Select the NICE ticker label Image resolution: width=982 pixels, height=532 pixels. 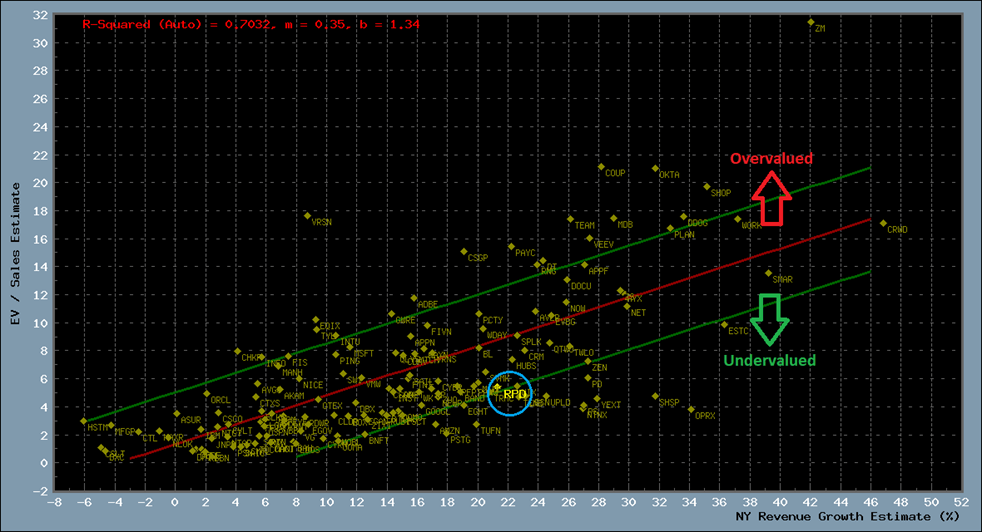pyautogui.click(x=313, y=385)
